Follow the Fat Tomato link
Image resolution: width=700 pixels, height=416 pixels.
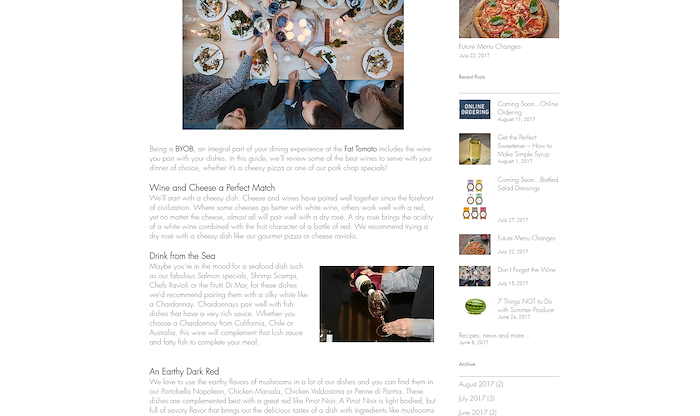click(x=360, y=149)
